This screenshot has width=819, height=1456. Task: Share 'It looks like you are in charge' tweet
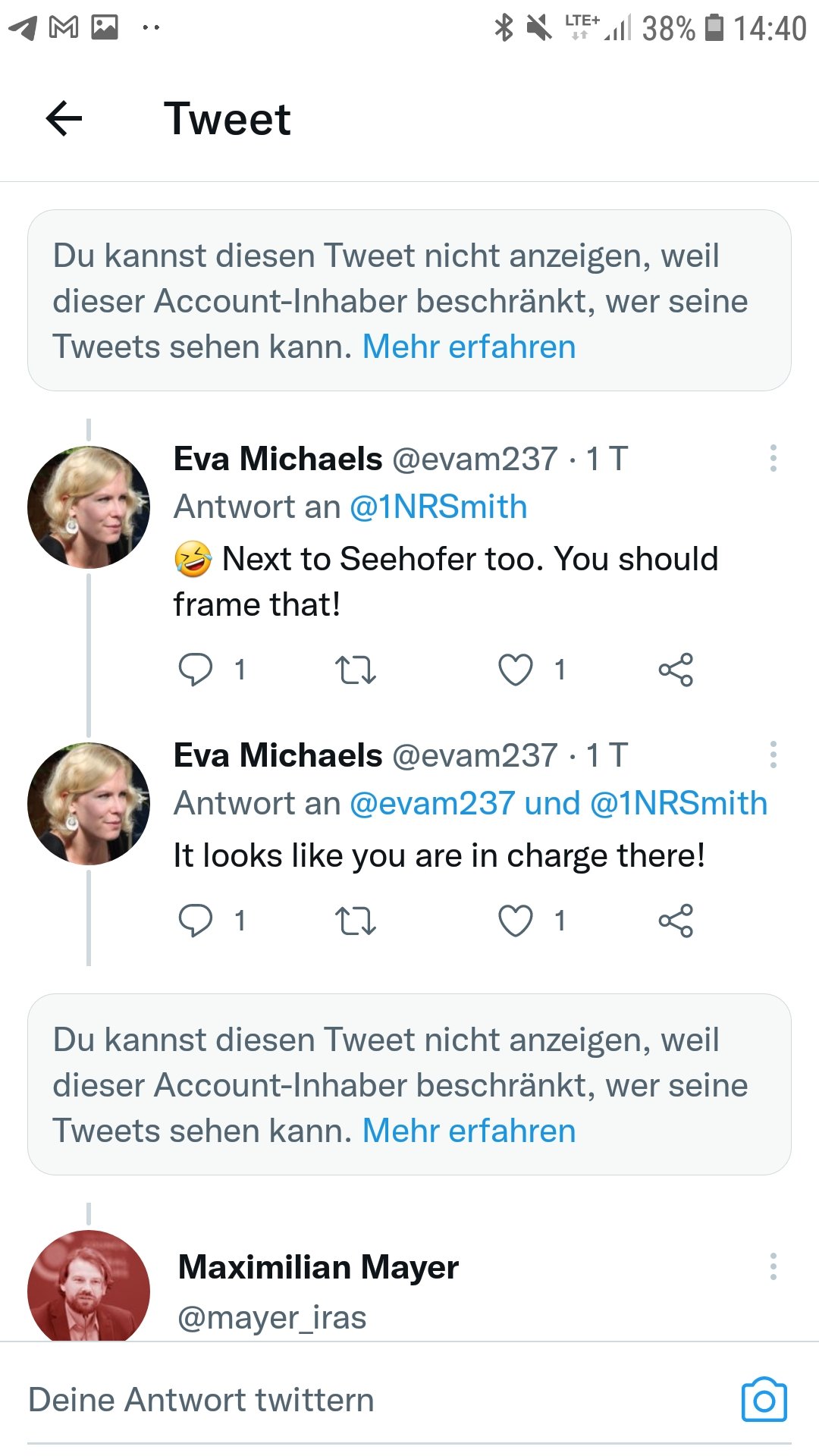[x=676, y=921]
